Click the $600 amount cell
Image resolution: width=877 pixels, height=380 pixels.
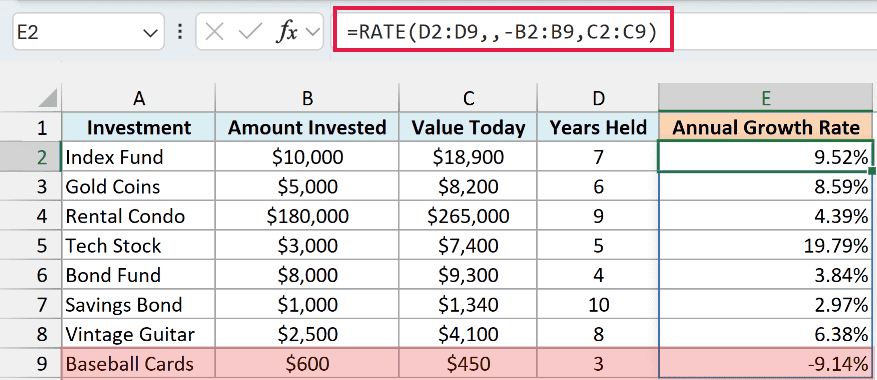(307, 364)
